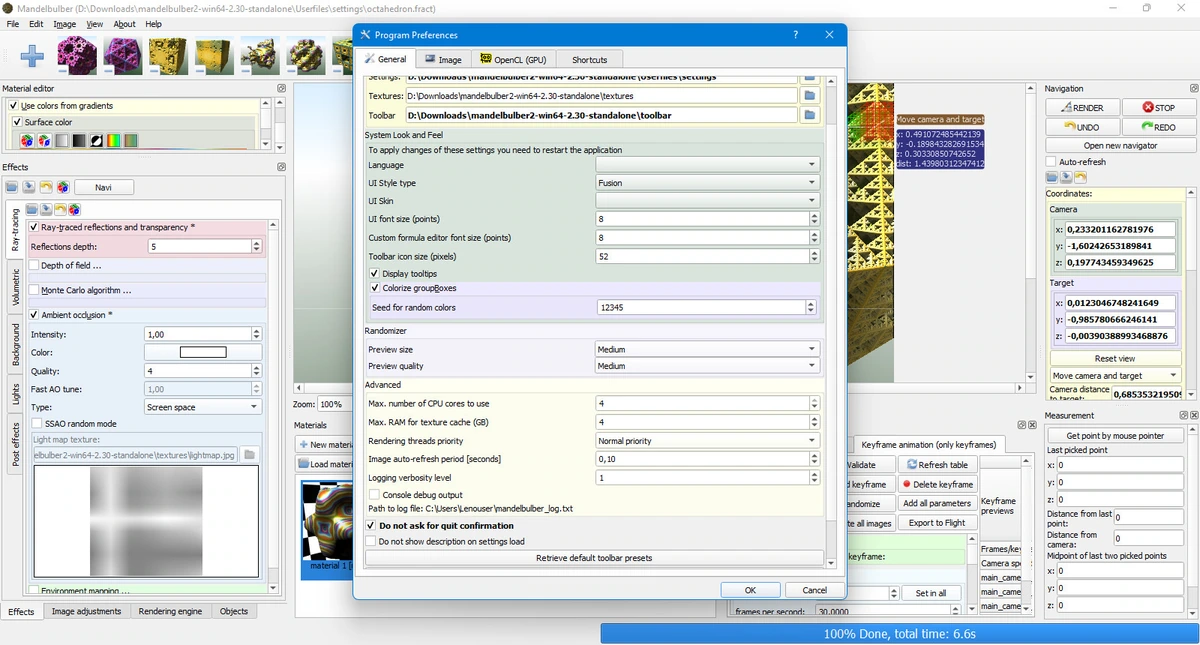Open the Shortcuts preferences tab
This screenshot has height=645, width=1200.
coord(590,60)
